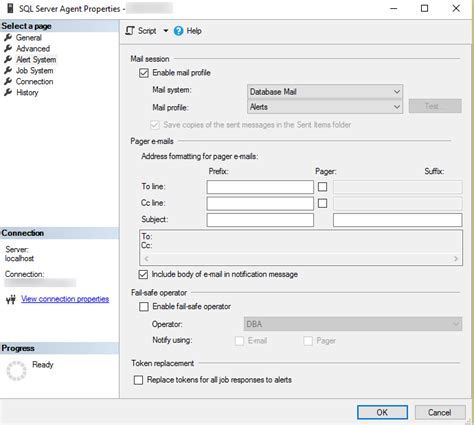Switch to Job System page
Screen dimensions: 474x425
[x=35, y=70]
